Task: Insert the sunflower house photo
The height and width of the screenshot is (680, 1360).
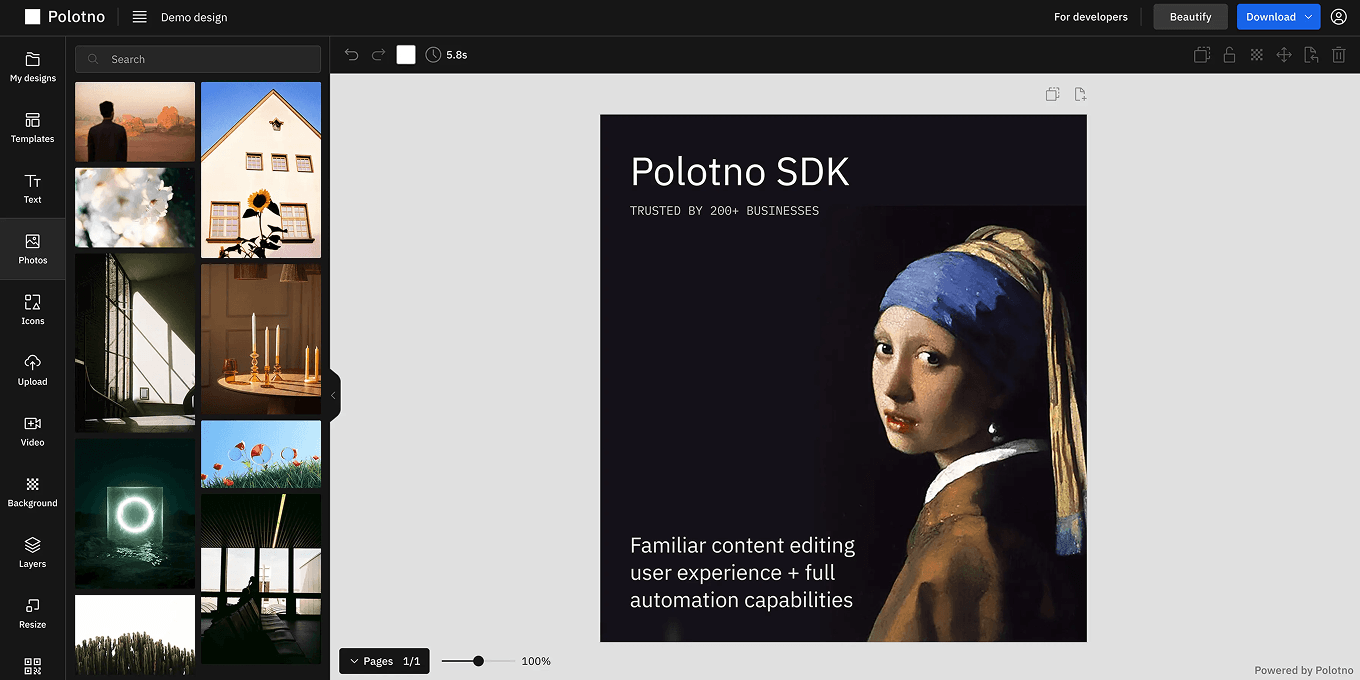Action: 261,170
